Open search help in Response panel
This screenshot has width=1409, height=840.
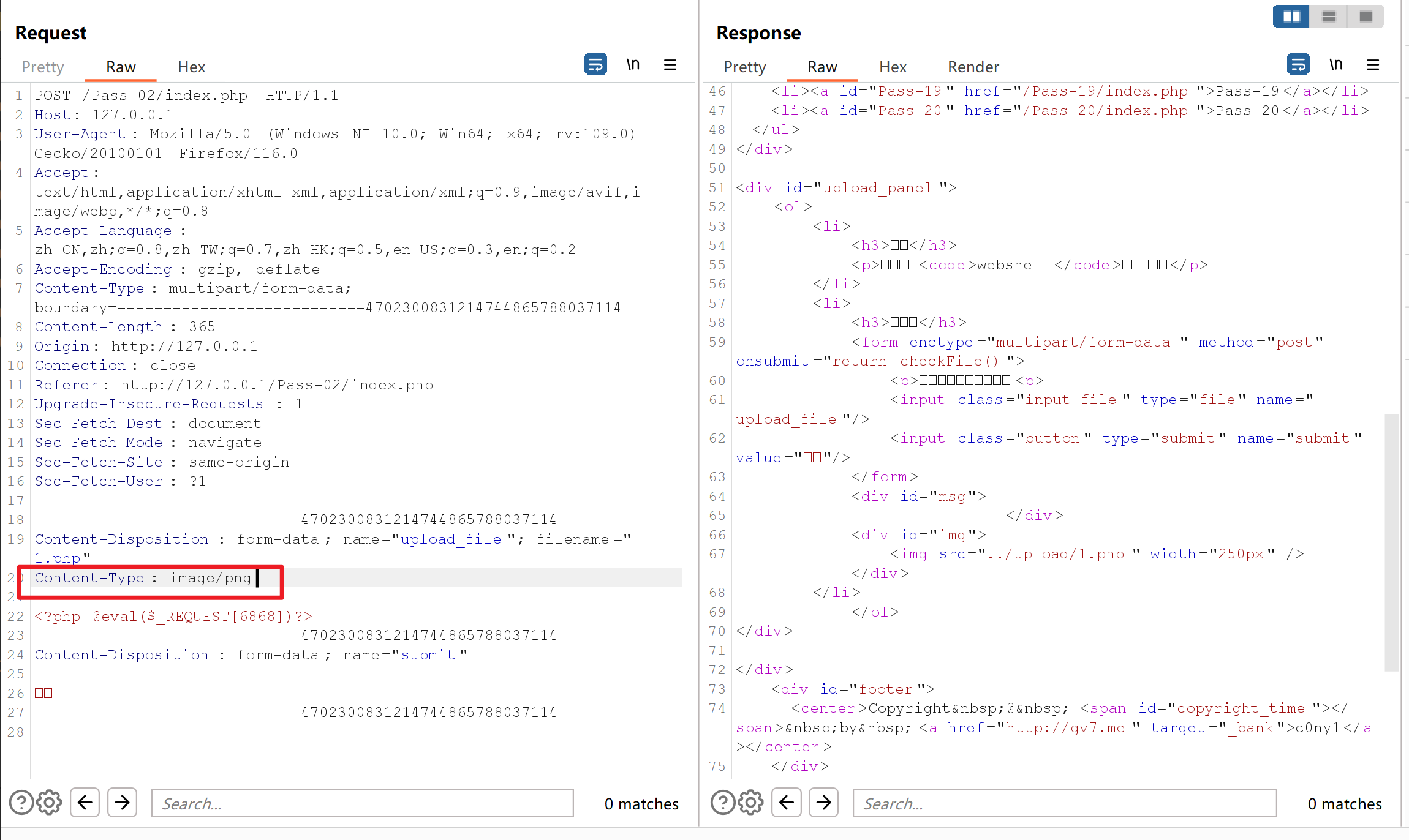[x=723, y=803]
